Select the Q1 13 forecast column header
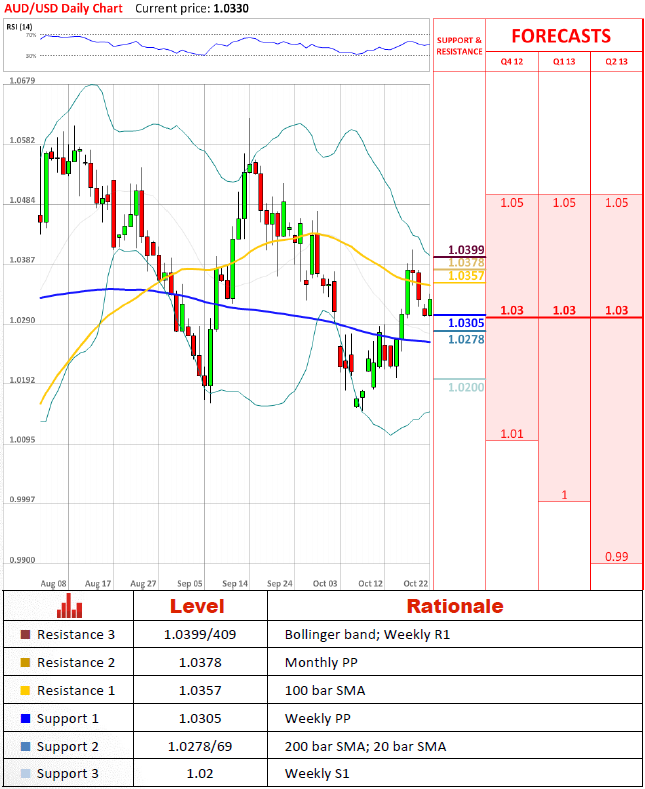The image size is (645, 789). point(564,61)
